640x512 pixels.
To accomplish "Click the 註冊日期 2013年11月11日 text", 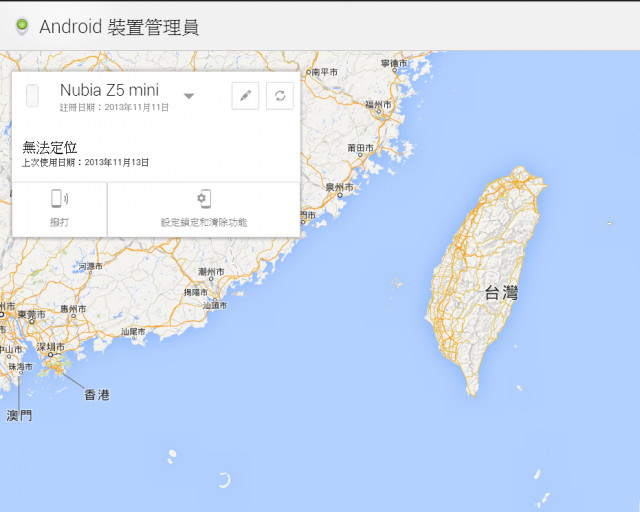I will click(114, 107).
